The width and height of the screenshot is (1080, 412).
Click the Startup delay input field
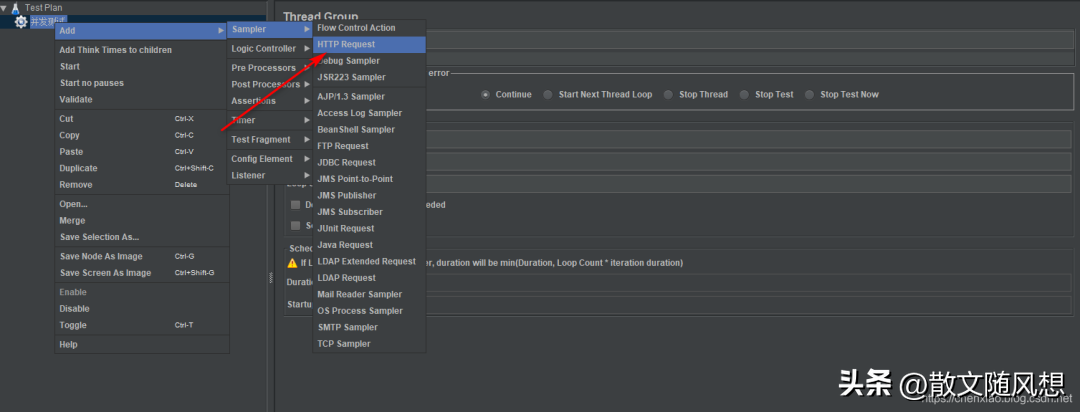tap(749, 304)
